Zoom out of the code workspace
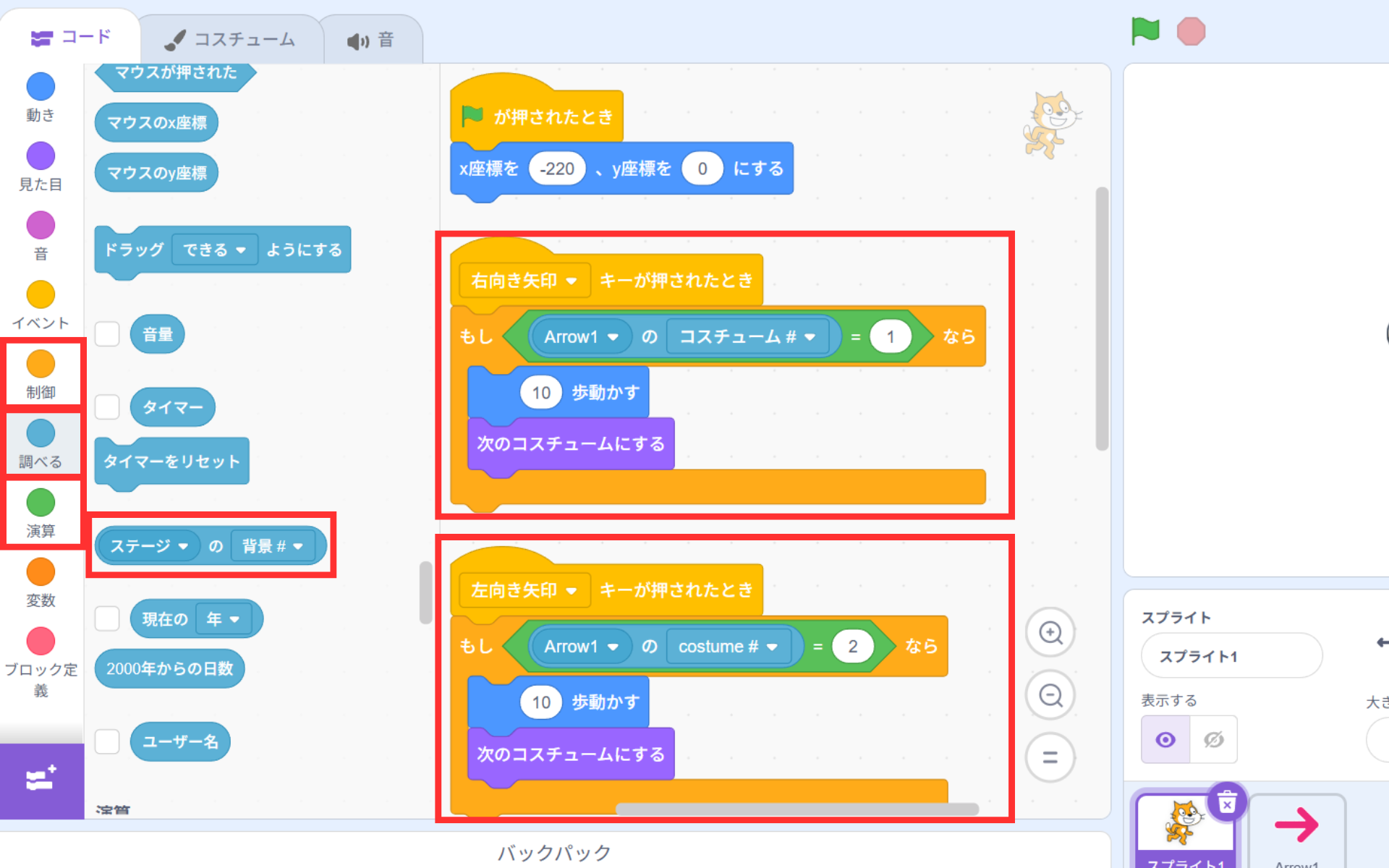This screenshot has width=1389, height=868. pos(1050,696)
